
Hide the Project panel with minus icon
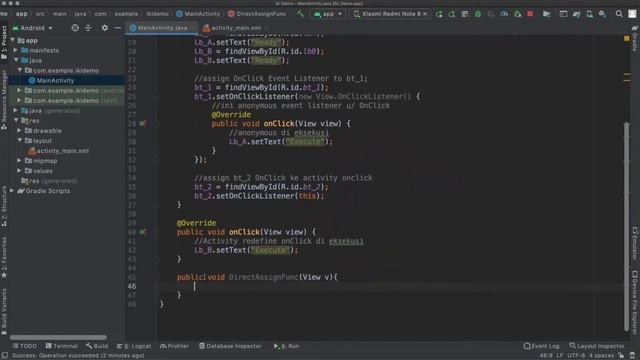tap(118, 28)
